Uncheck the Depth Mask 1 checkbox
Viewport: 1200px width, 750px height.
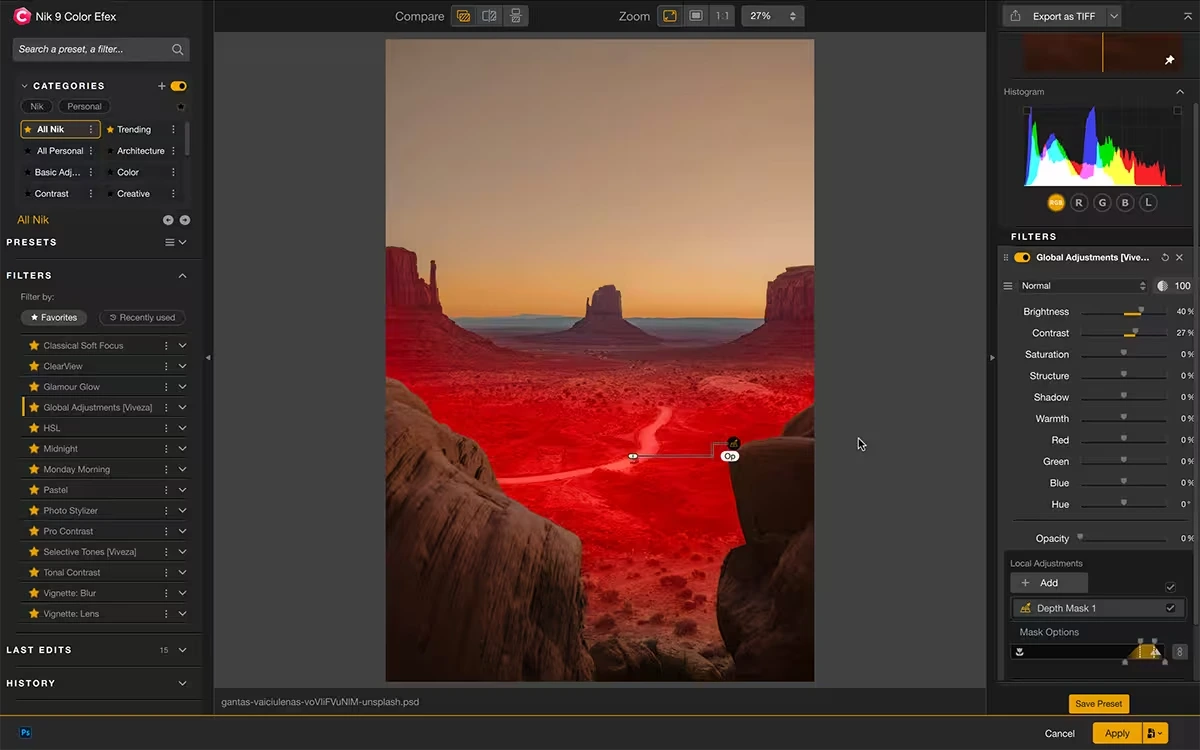[1170, 608]
